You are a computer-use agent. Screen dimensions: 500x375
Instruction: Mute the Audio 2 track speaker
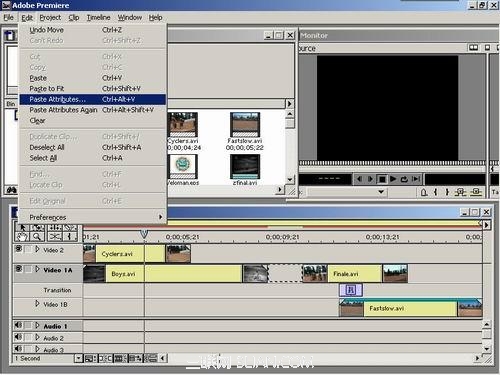click(x=18, y=337)
